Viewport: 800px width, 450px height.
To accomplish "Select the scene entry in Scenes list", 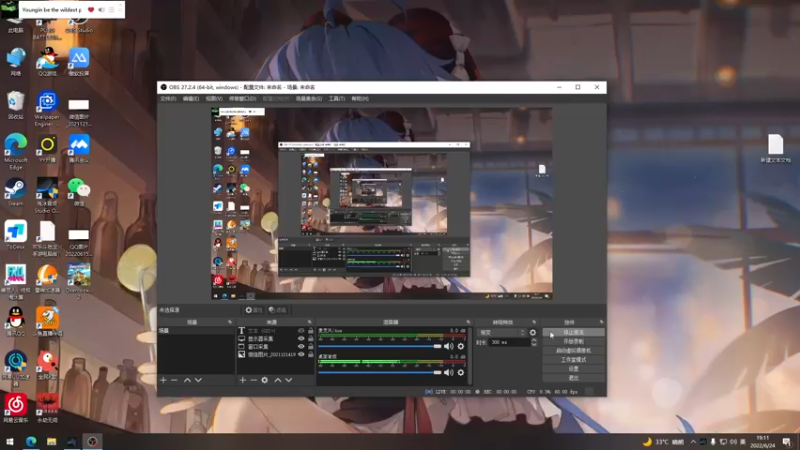I will point(196,331).
